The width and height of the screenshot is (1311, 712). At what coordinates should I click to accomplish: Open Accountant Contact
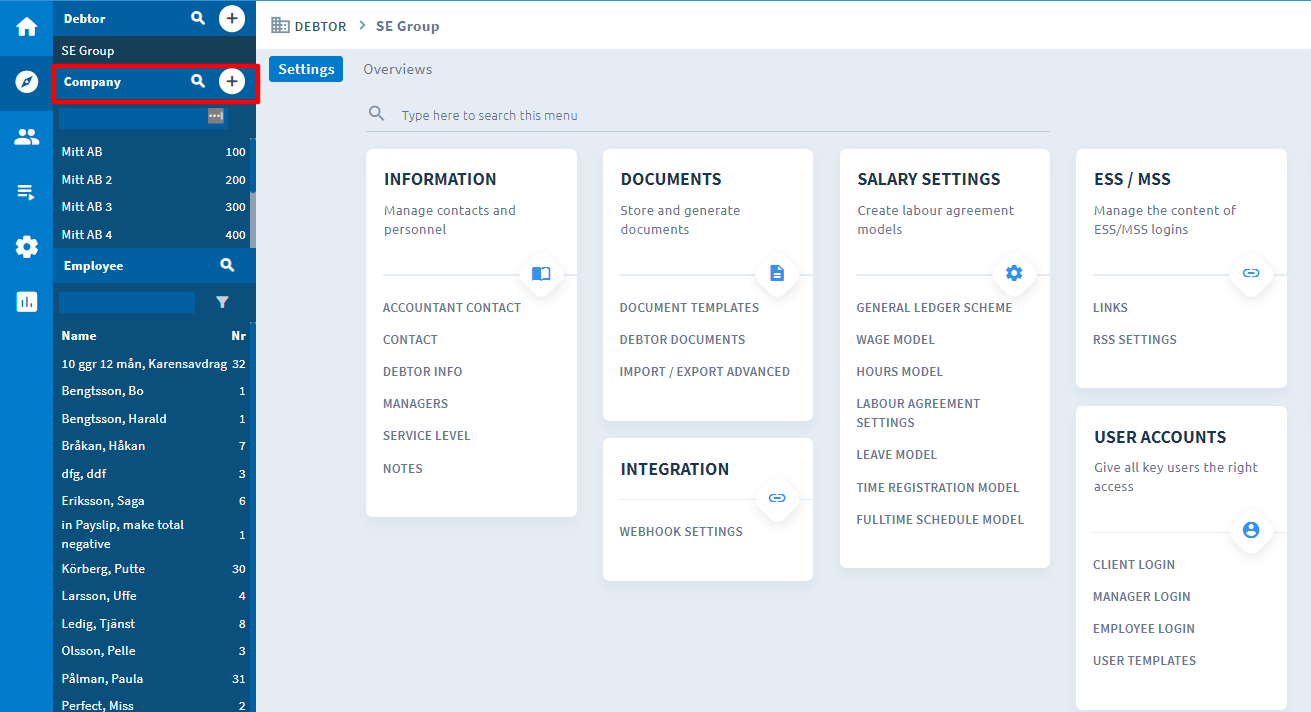pos(452,308)
